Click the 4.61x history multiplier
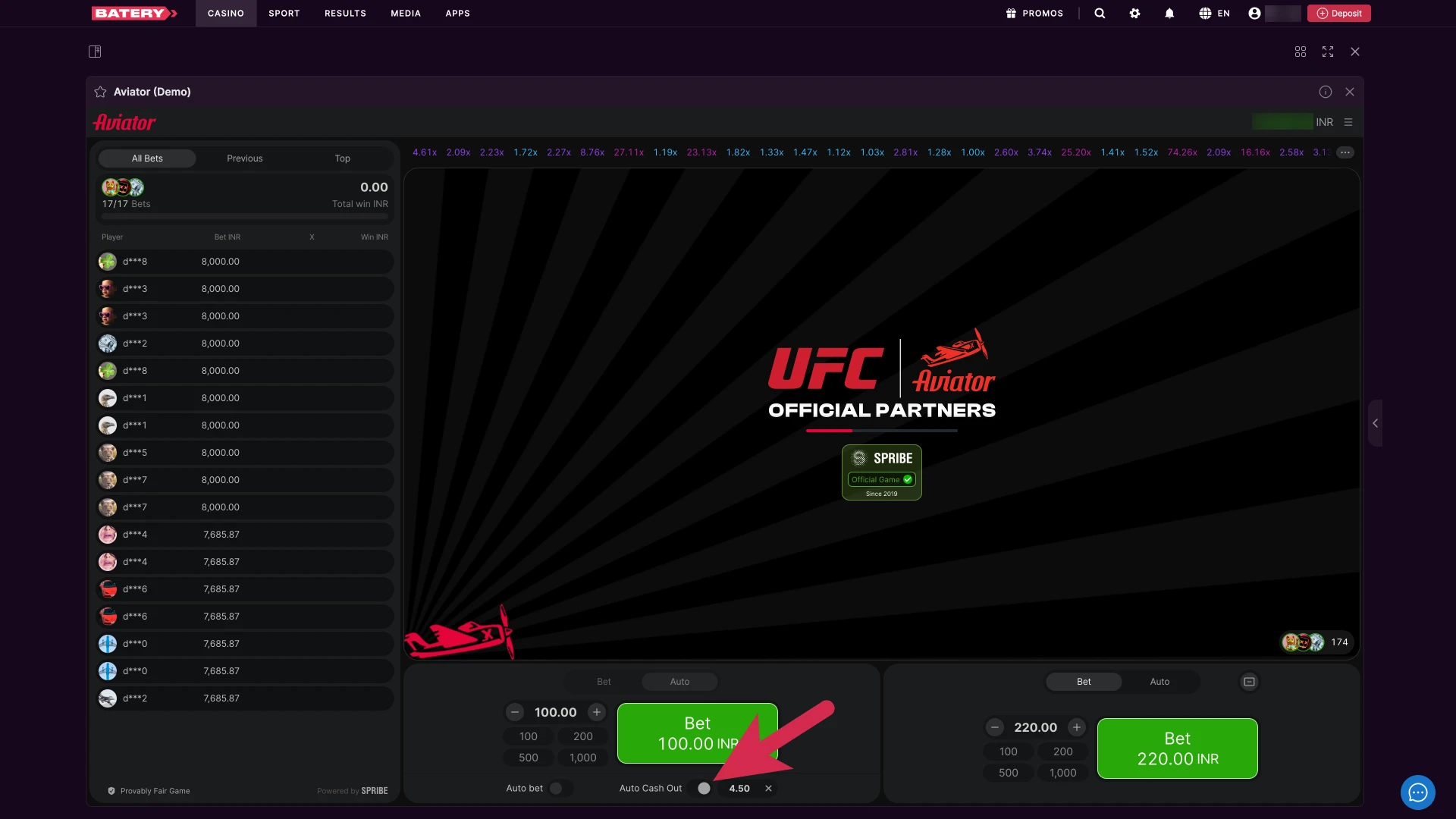This screenshot has height=819, width=1456. click(x=425, y=152)
